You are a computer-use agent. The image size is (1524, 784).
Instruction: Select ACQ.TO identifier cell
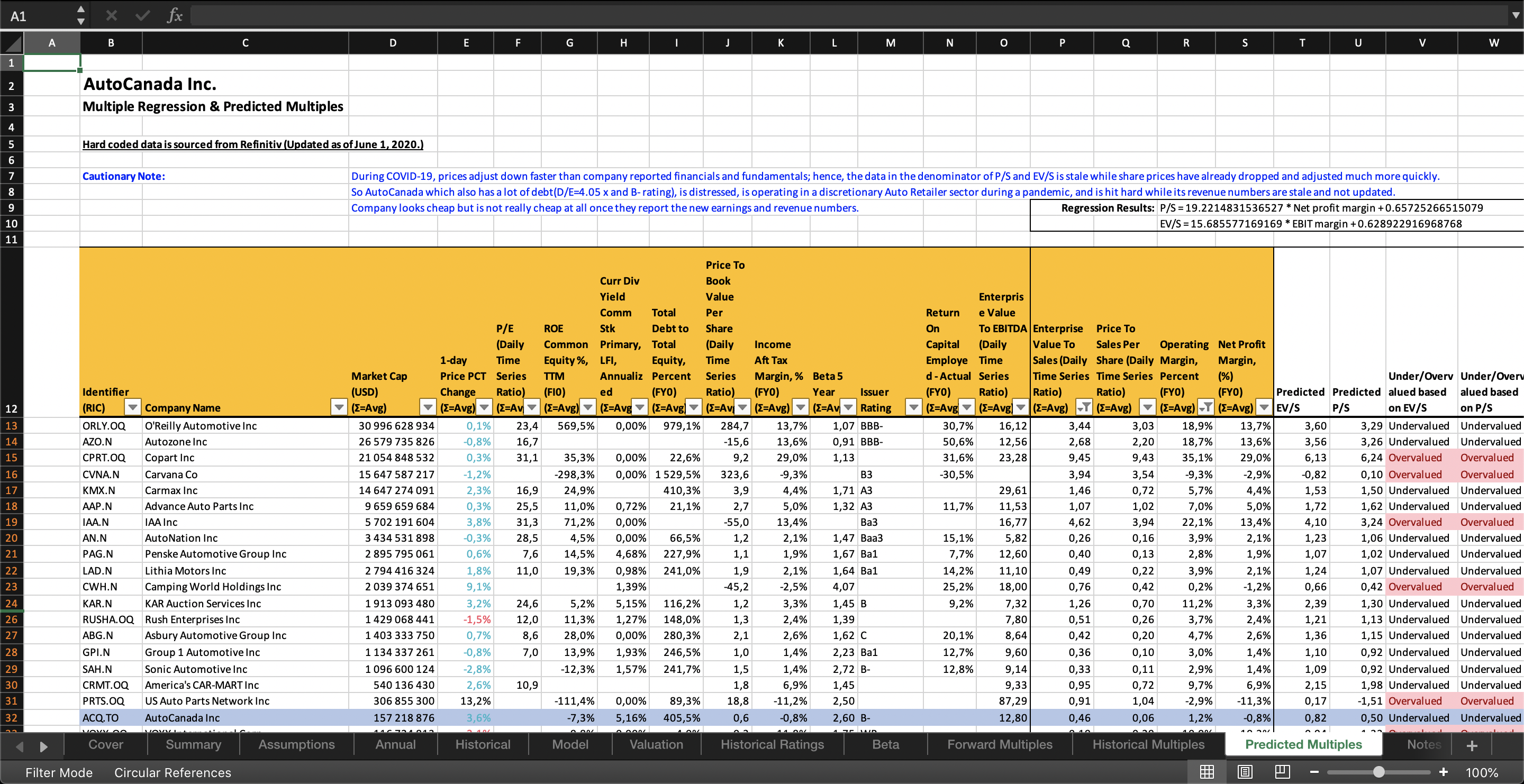[x=111, y=718]
